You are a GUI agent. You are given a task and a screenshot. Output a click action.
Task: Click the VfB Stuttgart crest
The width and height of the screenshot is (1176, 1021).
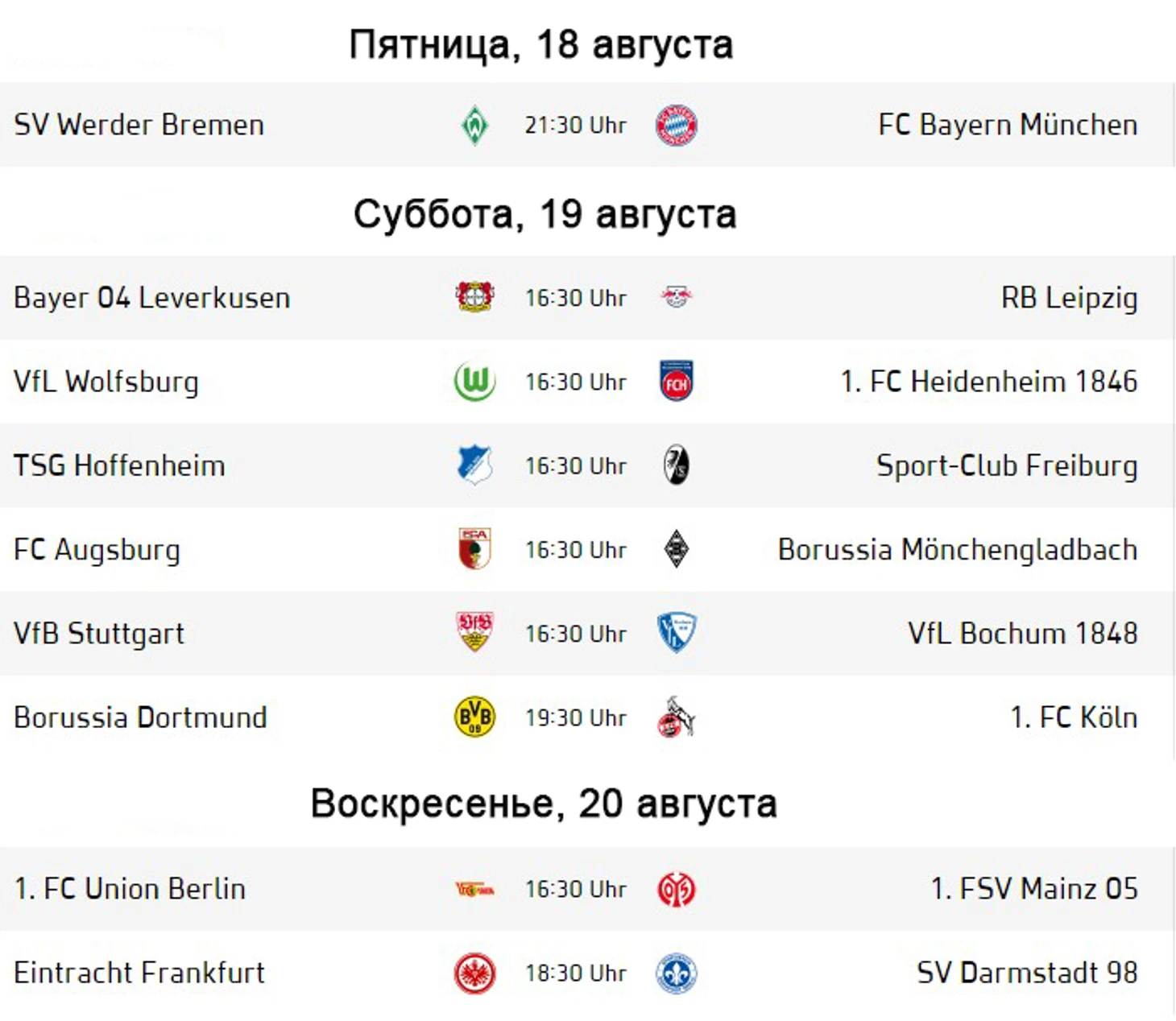[x=474, y=633]
